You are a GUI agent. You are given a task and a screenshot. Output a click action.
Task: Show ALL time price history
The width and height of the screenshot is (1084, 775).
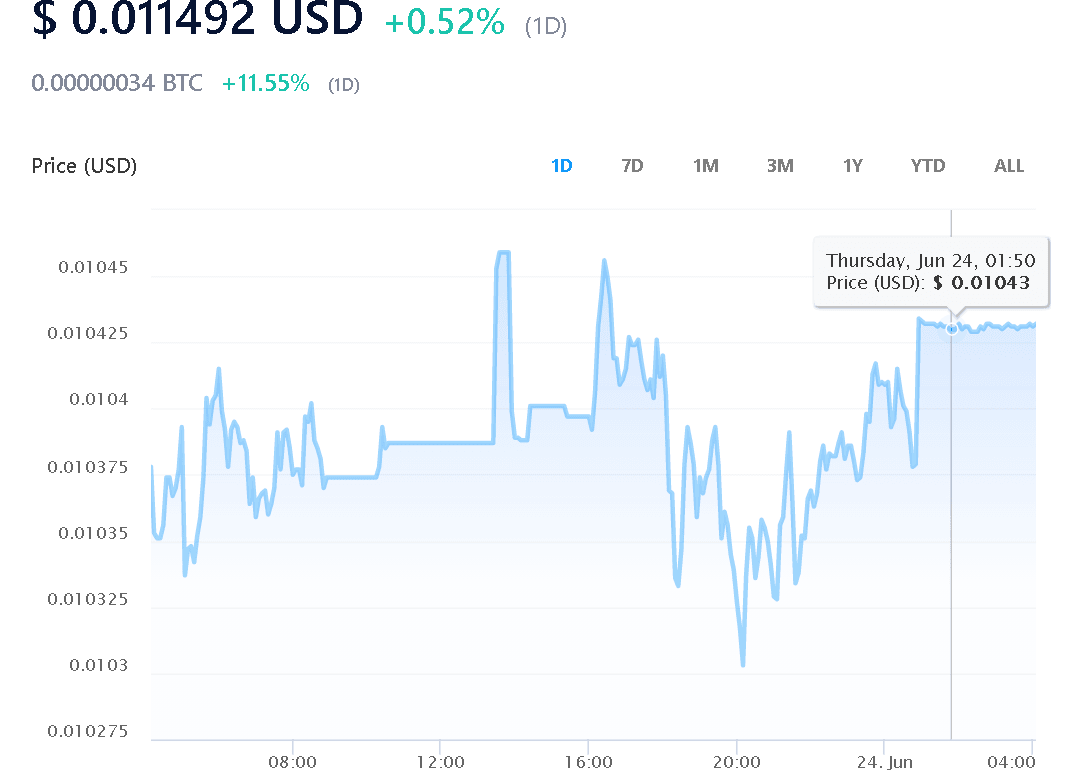point(1009,166)
